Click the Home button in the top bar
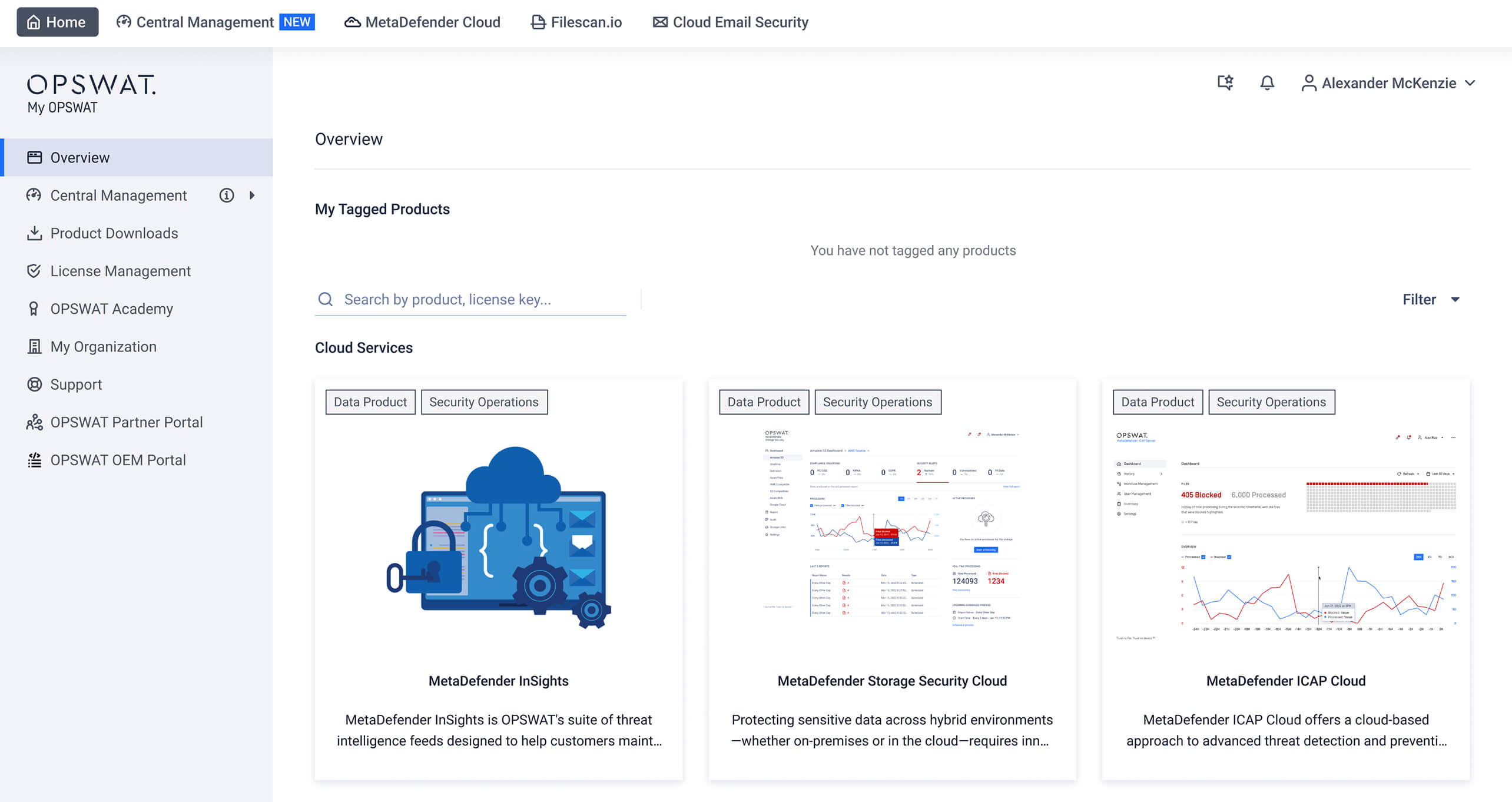 click(57, 22)
